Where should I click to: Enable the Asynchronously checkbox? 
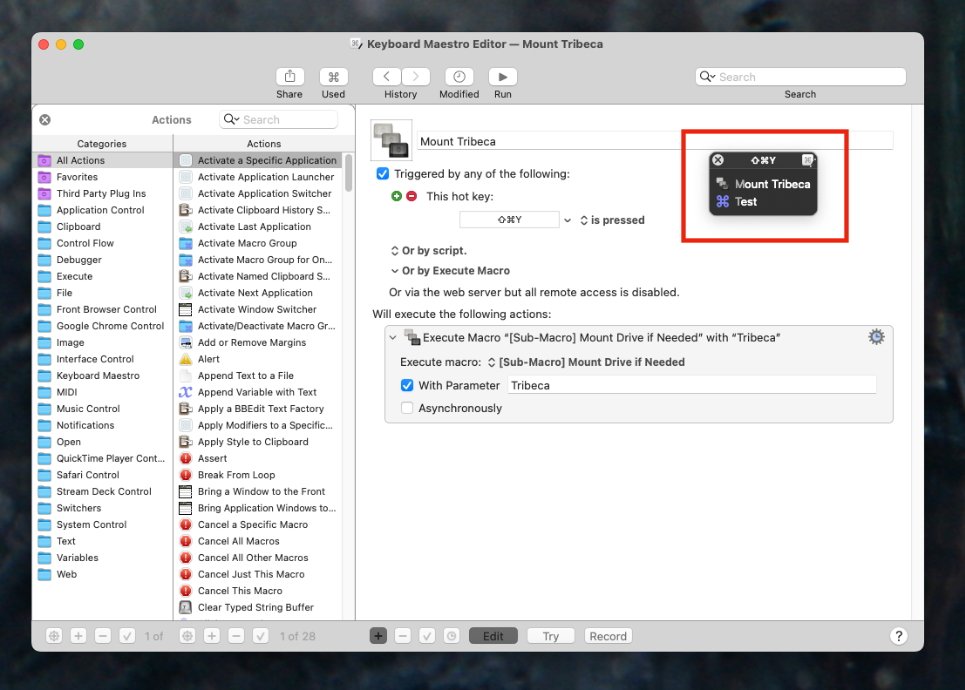[x=407, y=408]
